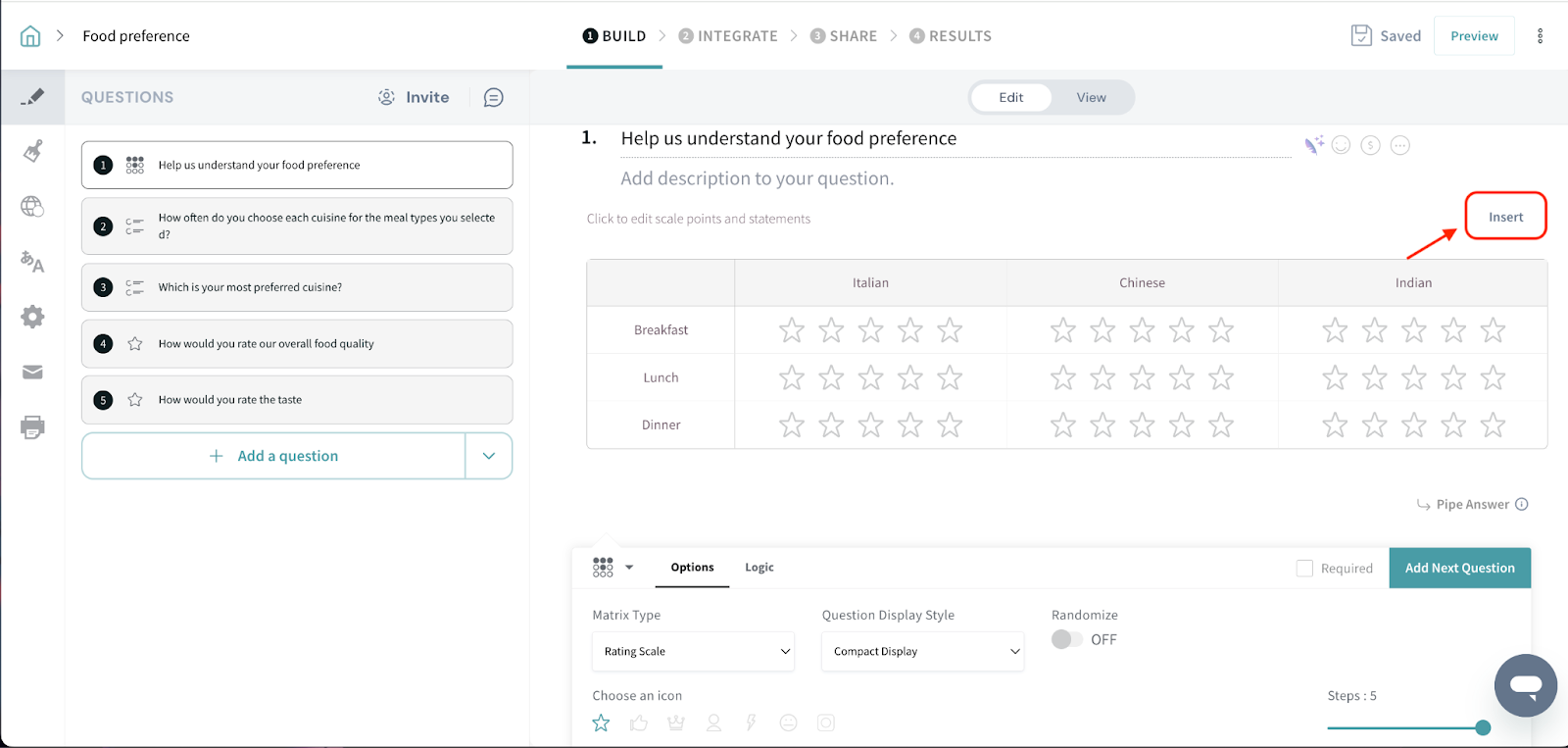Click the printer icon in sidebar
Screen dimensions: 1568x748
tap(32, 427)
